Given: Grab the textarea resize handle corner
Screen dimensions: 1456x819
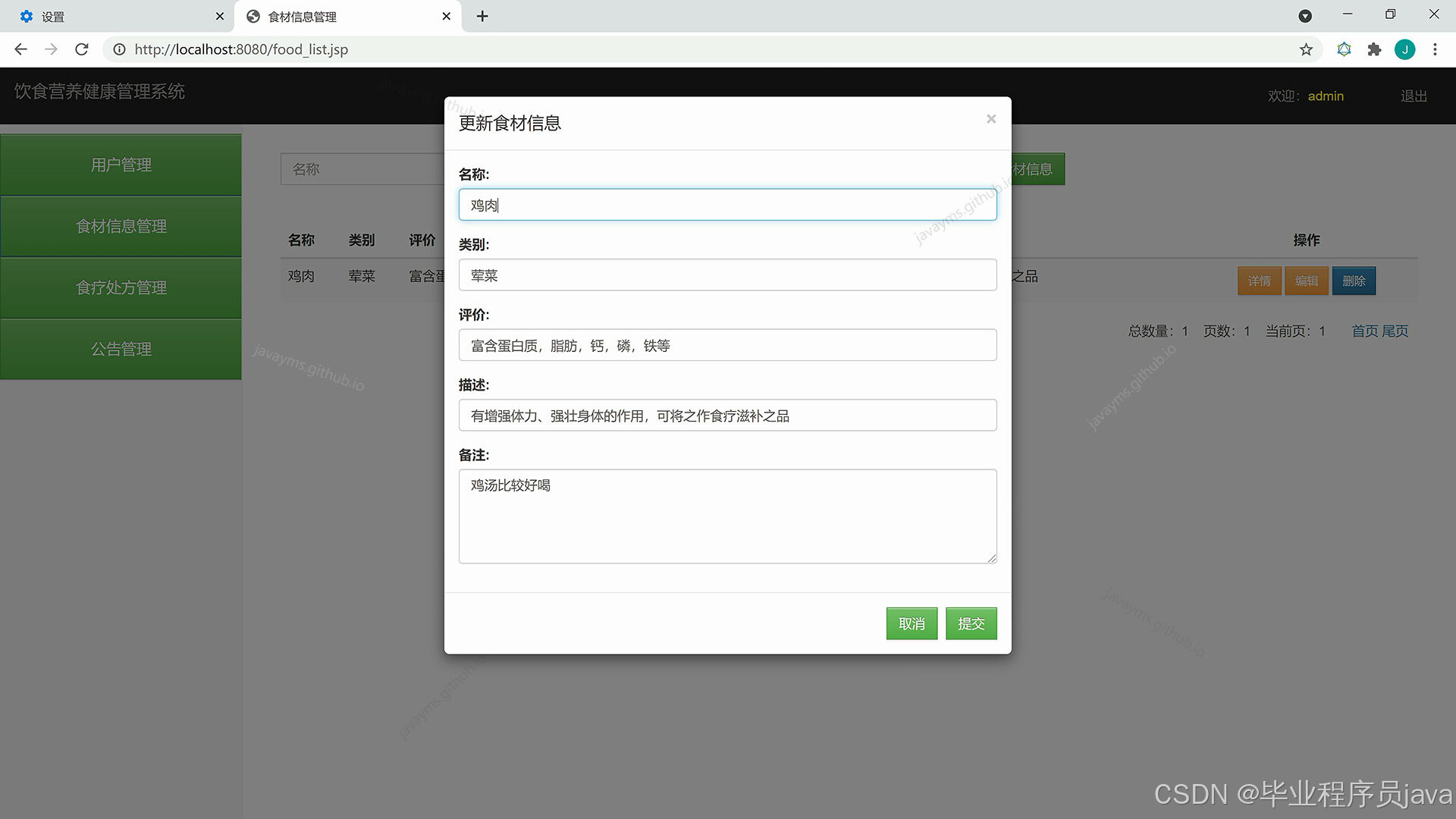Looking at the screenshot, I should pos(992,558).
